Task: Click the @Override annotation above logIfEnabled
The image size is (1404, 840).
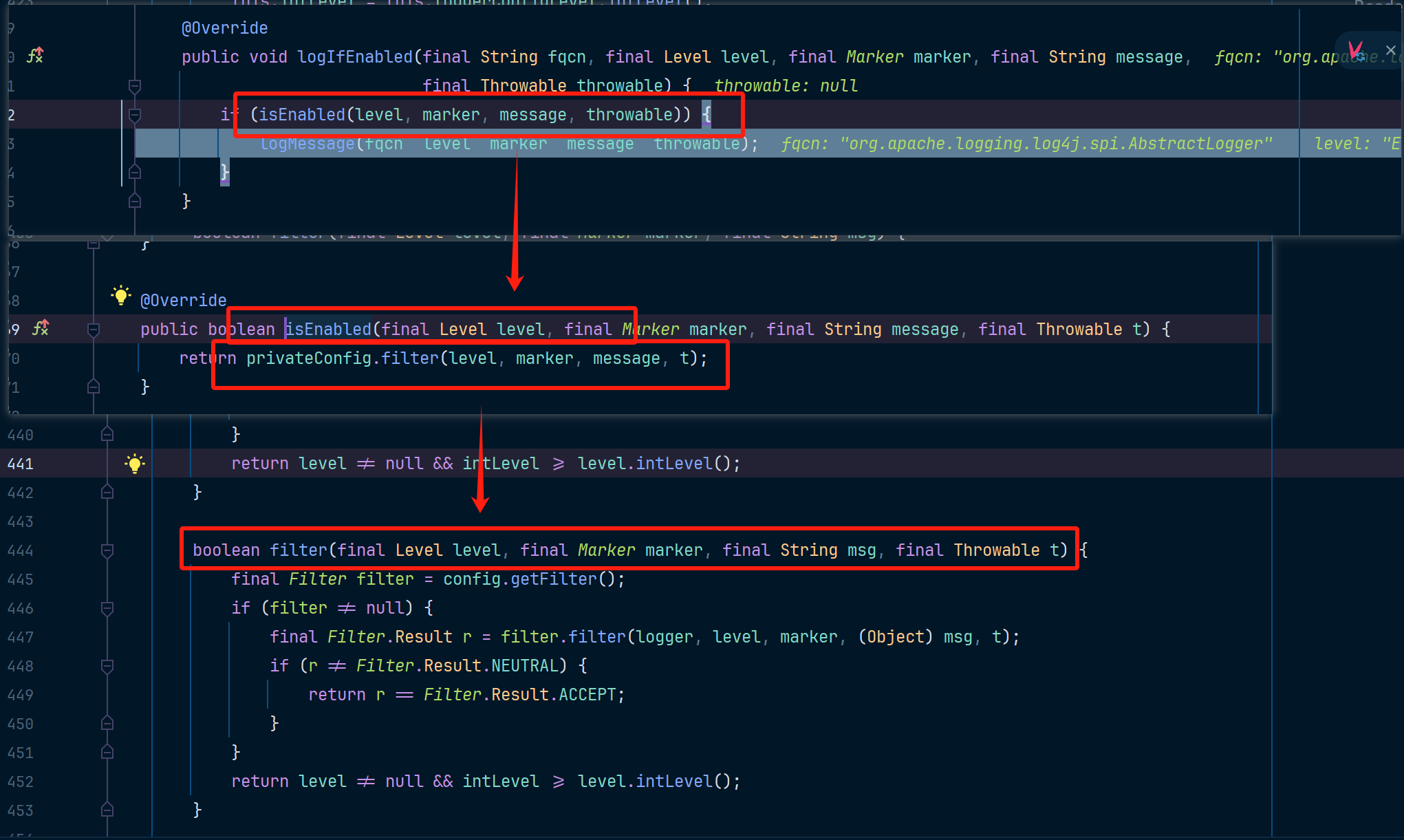Action: point(224,28)
